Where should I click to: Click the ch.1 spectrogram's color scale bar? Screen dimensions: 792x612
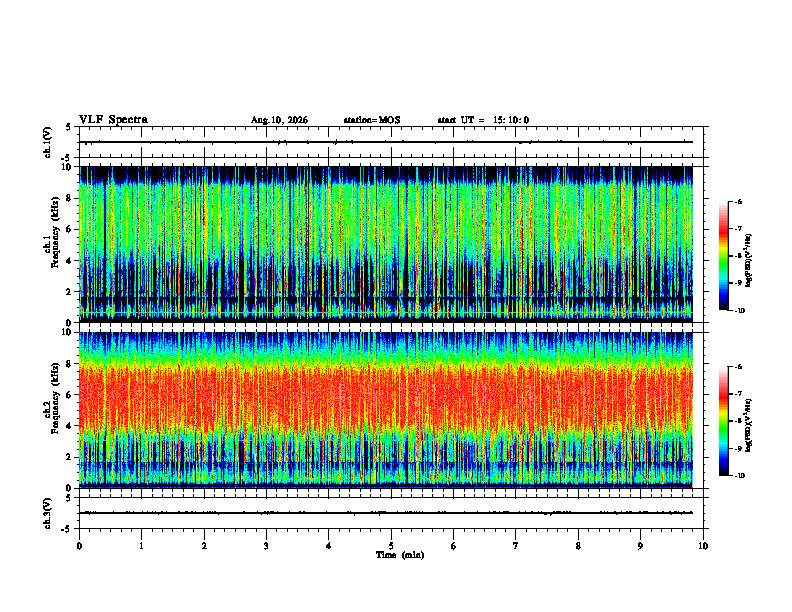[x=723, y=256]
